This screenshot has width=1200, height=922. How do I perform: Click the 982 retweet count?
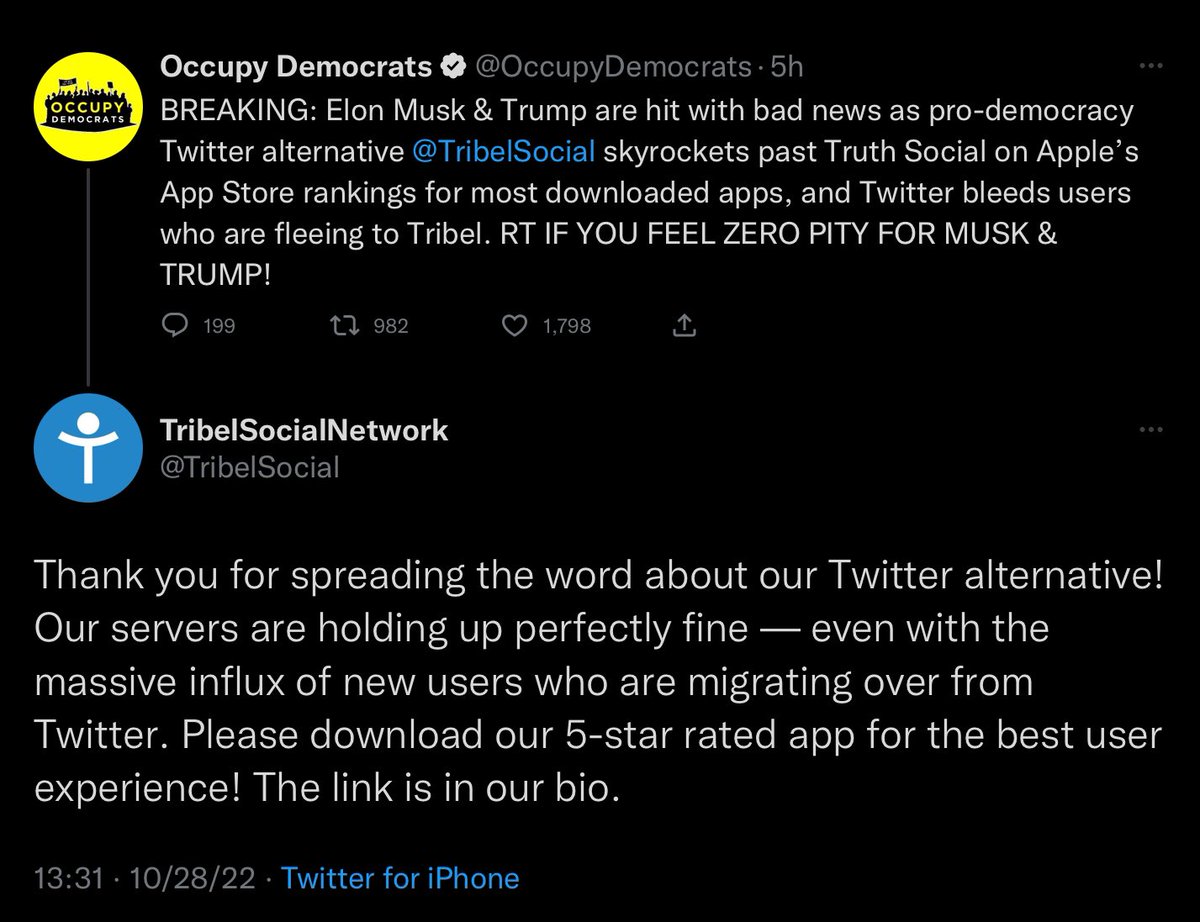pyautogui.click(x=390, y=326)
